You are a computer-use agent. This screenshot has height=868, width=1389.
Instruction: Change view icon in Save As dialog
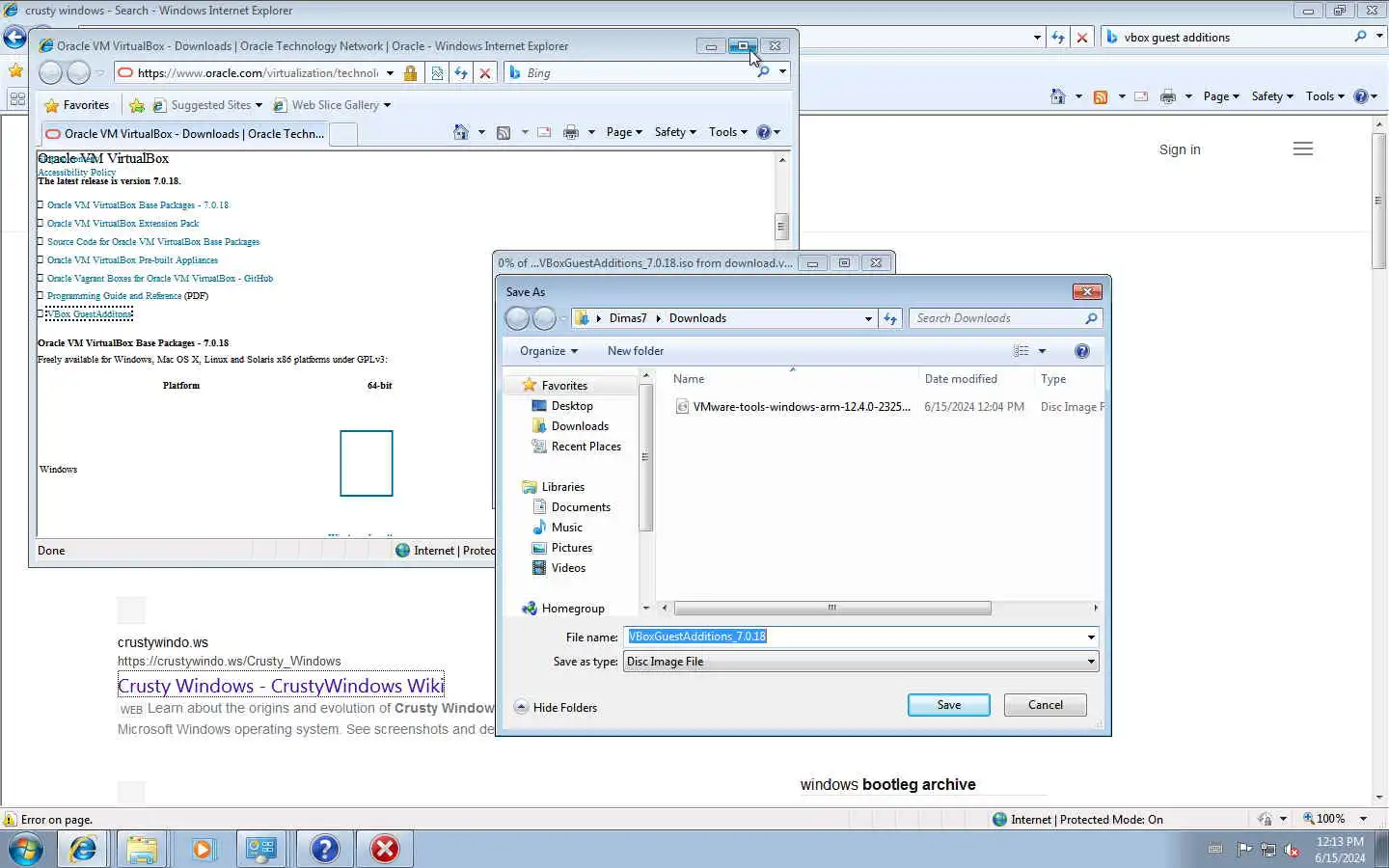click(1021, 351)
